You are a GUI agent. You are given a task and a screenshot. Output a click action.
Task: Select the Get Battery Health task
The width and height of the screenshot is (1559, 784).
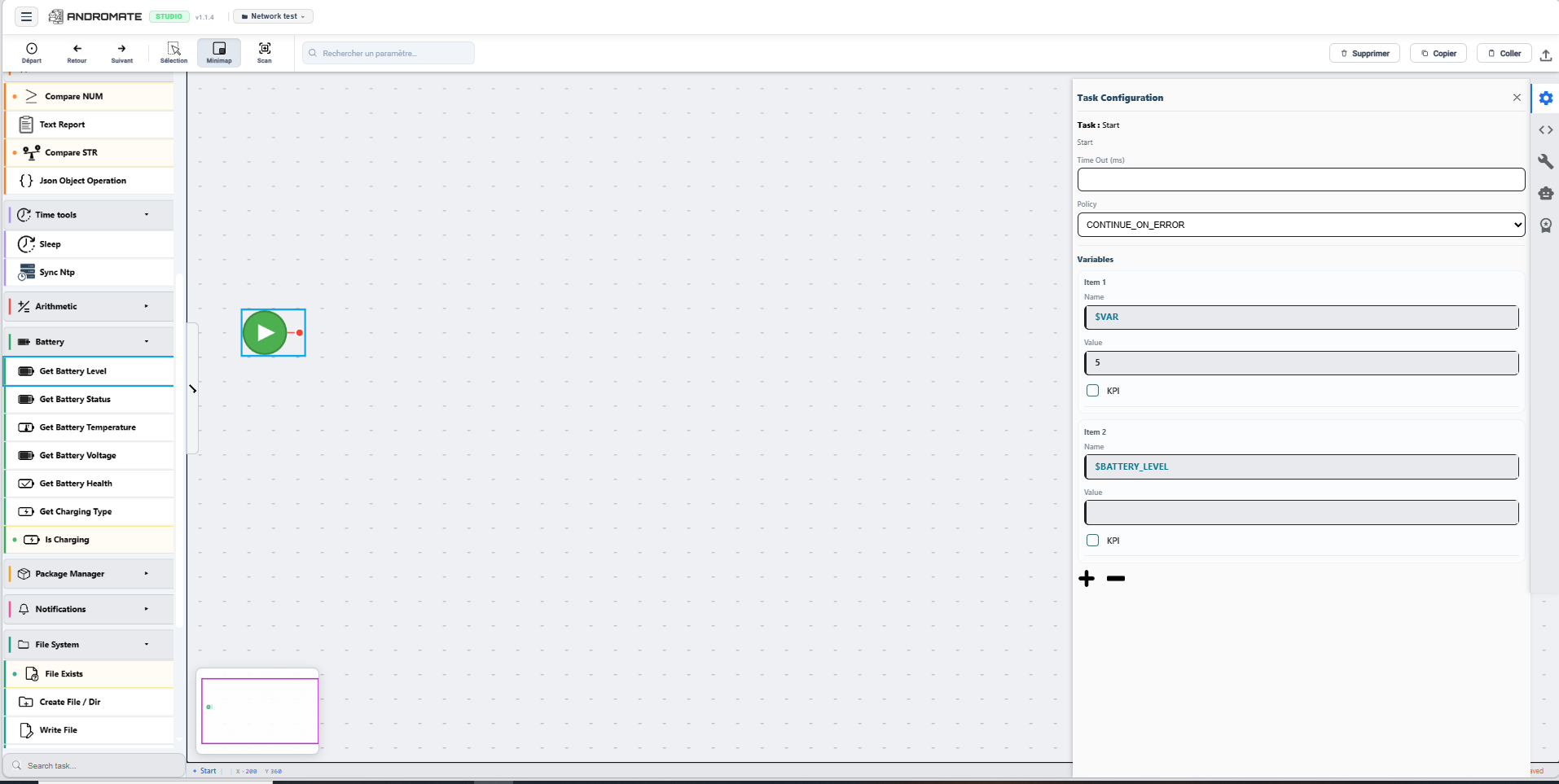tap(90, 484)
